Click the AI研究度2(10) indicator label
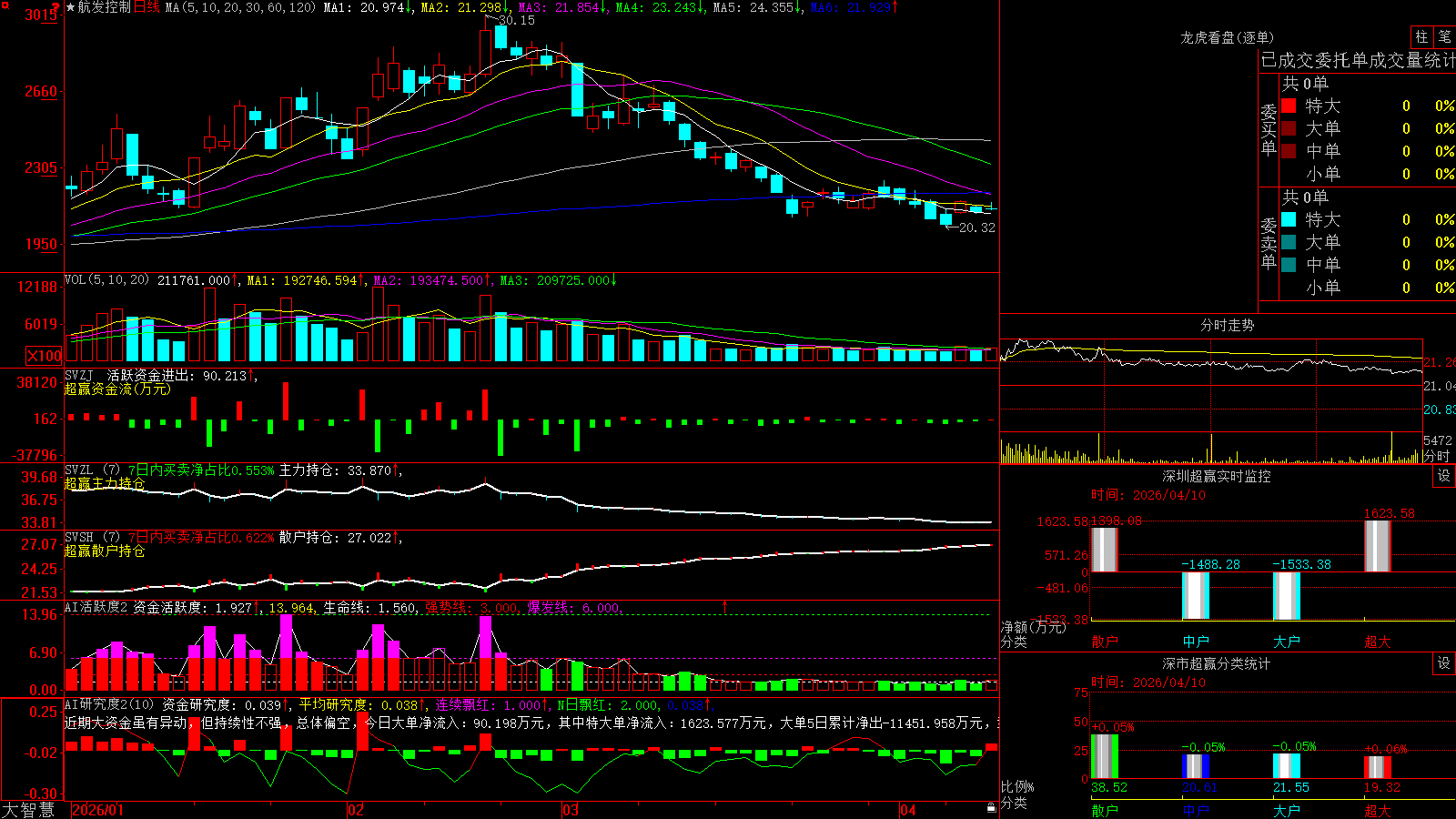This screenshot has width=1456, height=819. pos(109,704)
